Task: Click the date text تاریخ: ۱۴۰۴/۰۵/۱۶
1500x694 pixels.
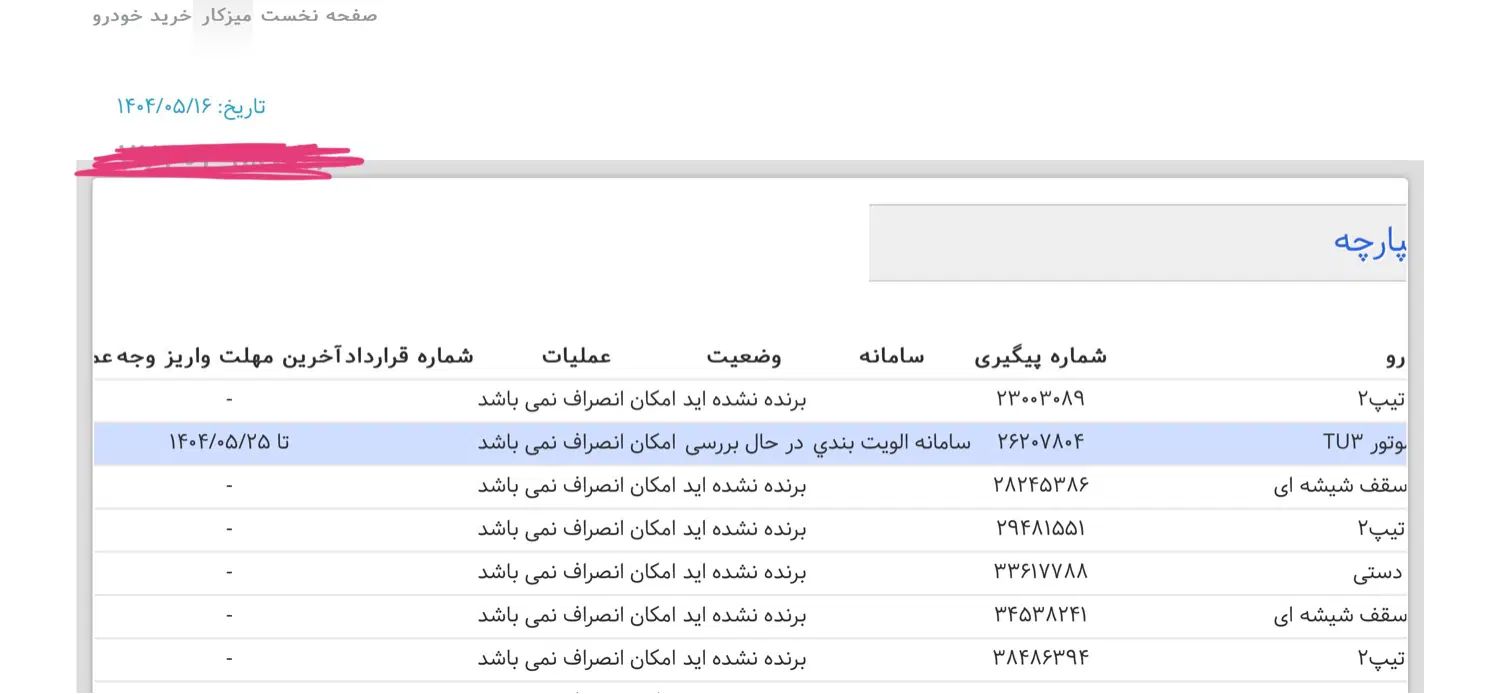Action: click(x=191, y=106)
